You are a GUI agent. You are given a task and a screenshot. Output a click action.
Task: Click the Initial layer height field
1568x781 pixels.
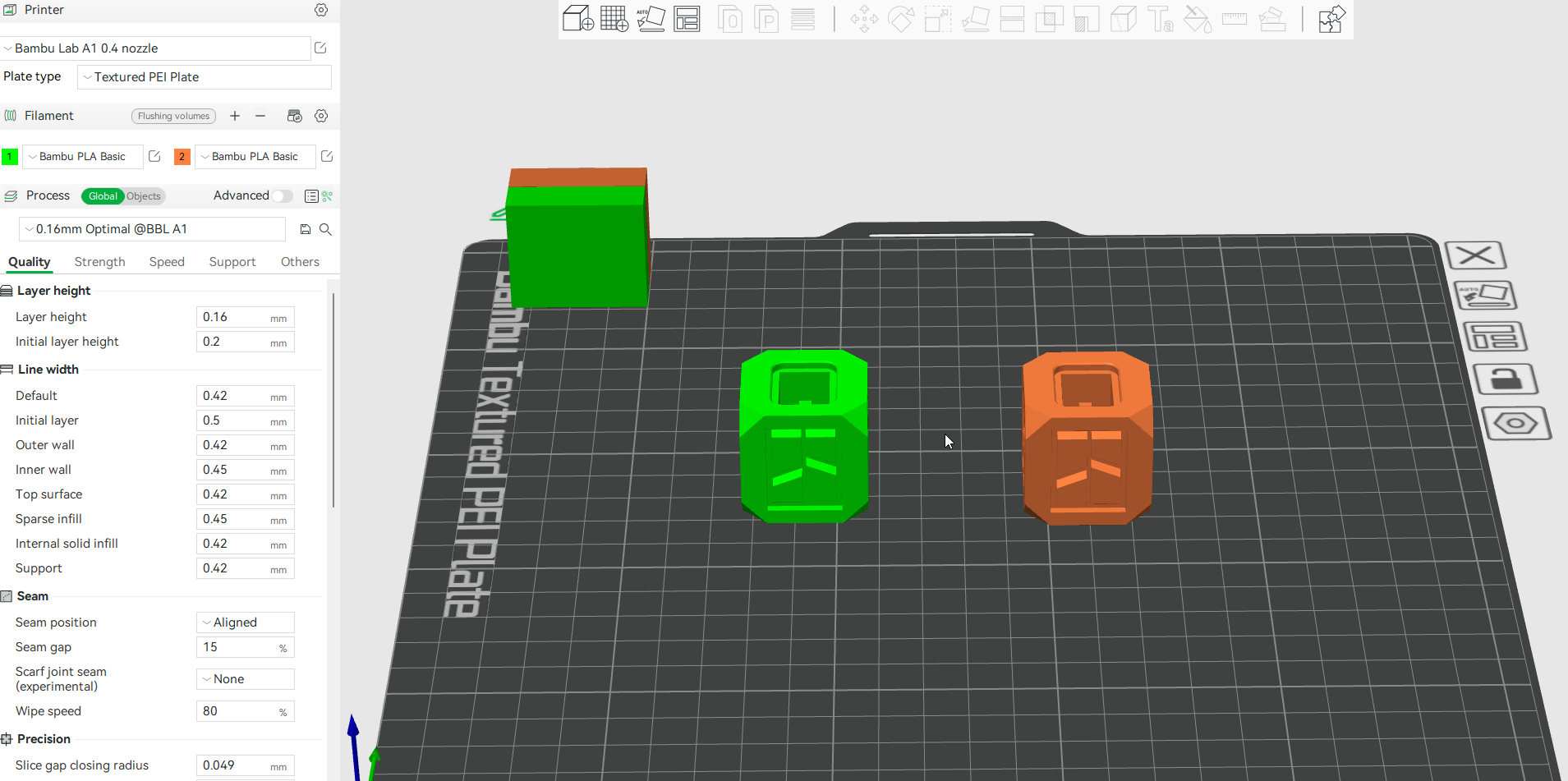coord(246,342)
